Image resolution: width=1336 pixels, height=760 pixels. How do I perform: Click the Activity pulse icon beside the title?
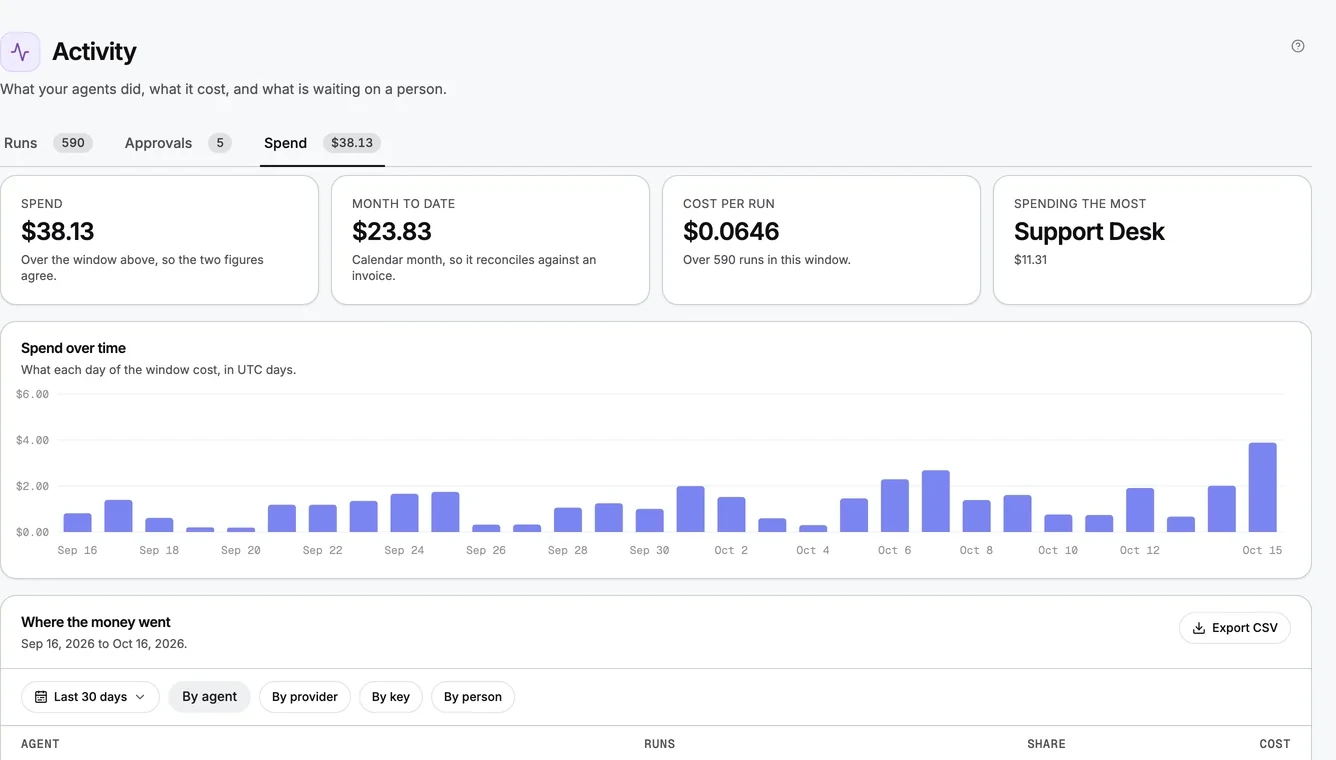click(x=20, y=52)
